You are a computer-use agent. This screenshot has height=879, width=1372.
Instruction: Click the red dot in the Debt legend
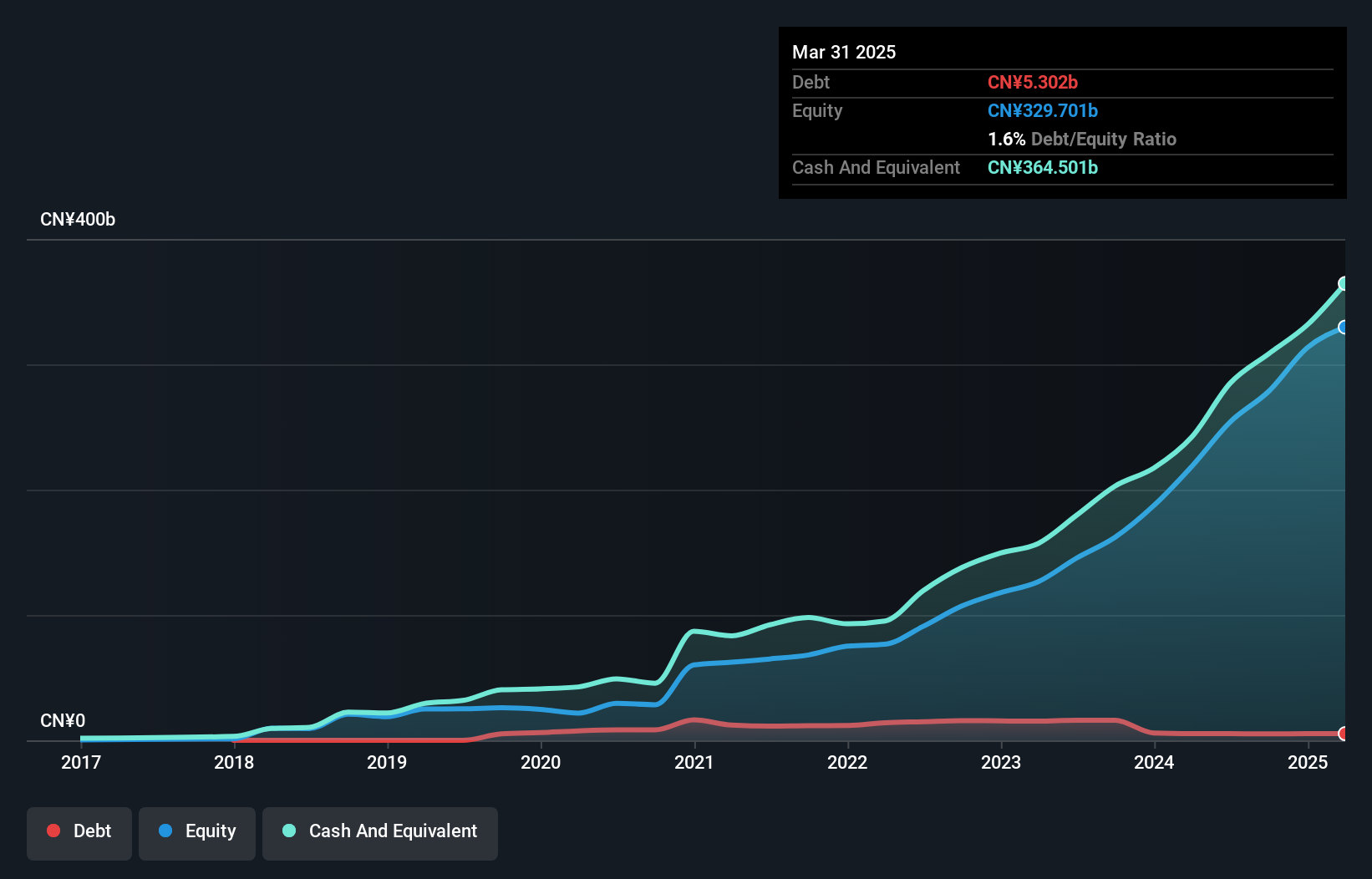(53, 831)
